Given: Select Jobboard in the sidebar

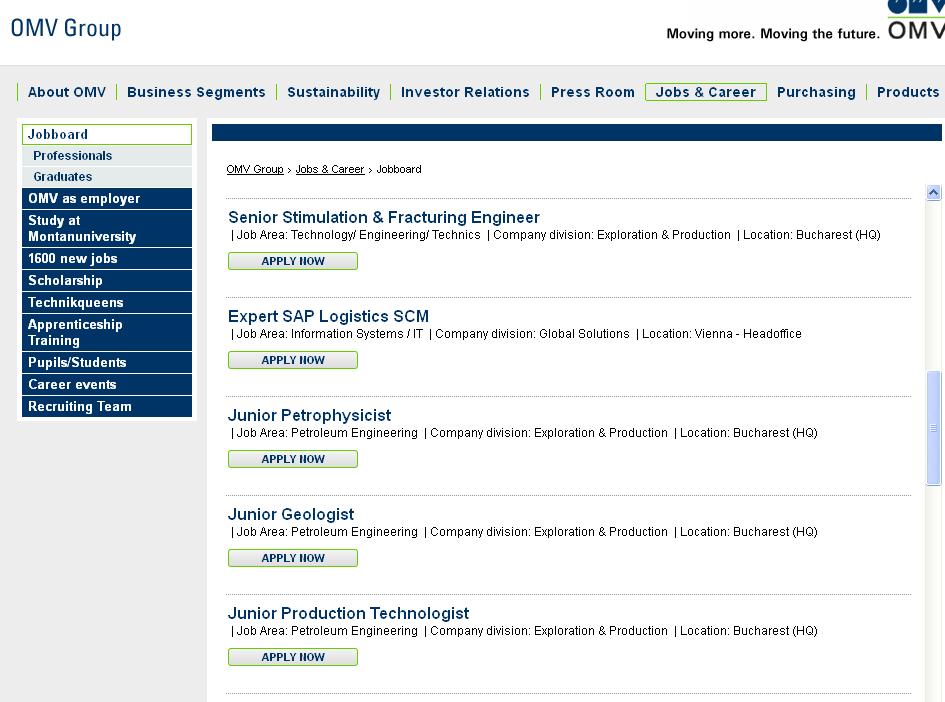Looking at the screenshot, I should (107, 134).
